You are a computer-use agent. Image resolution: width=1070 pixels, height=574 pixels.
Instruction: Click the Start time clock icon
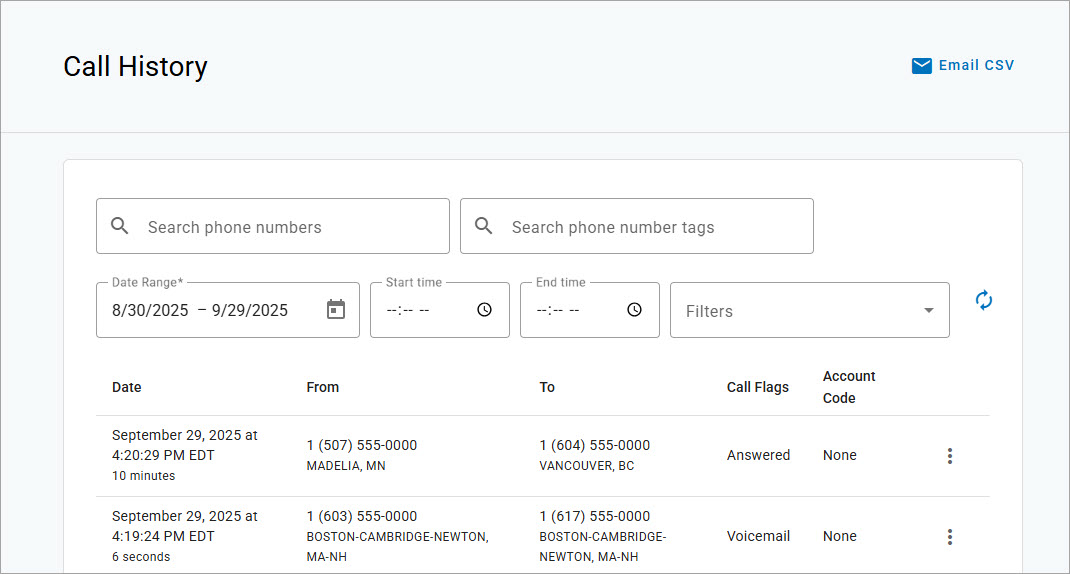tap(484, 310)
